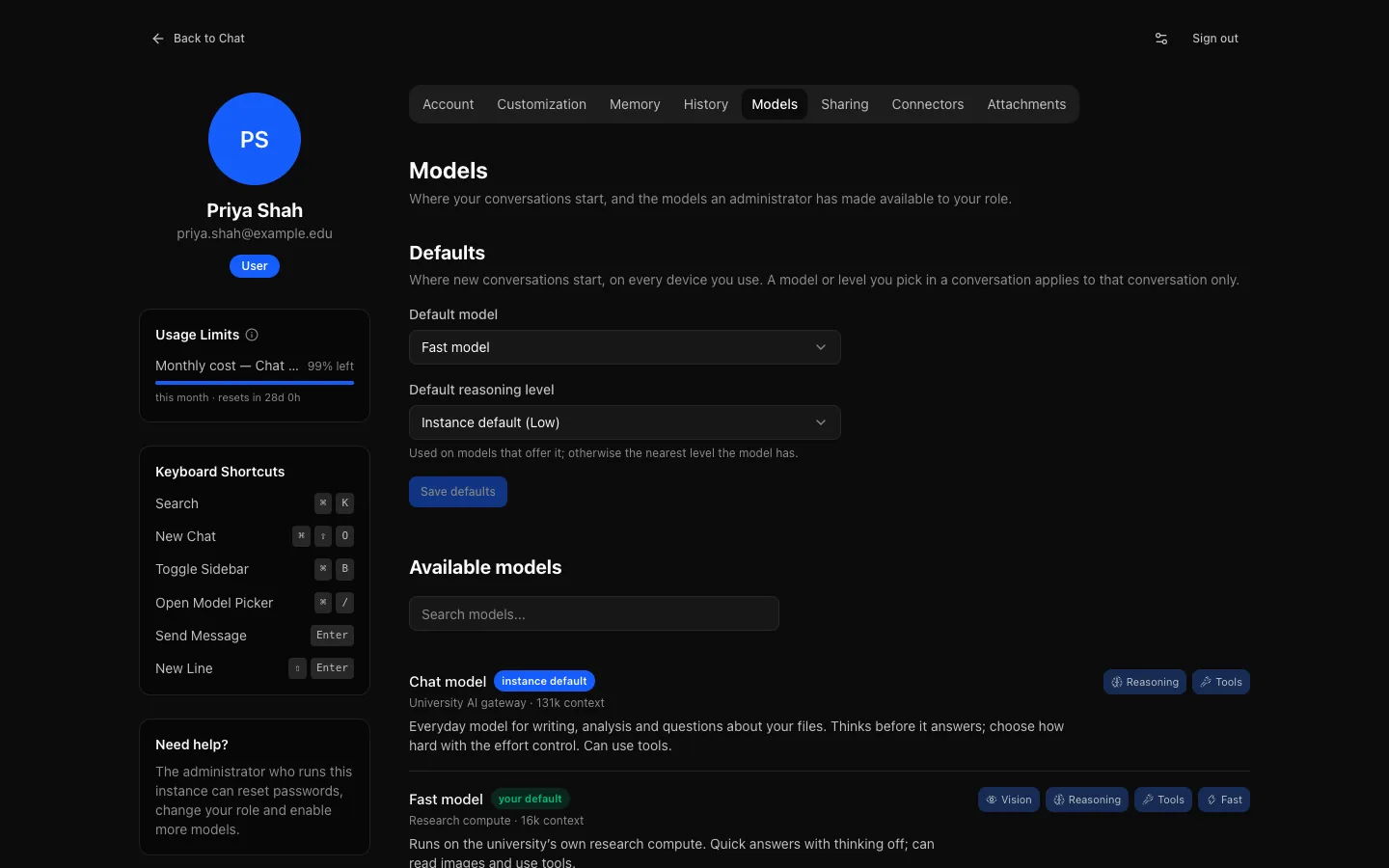Click the User role badge

(255, 266)
